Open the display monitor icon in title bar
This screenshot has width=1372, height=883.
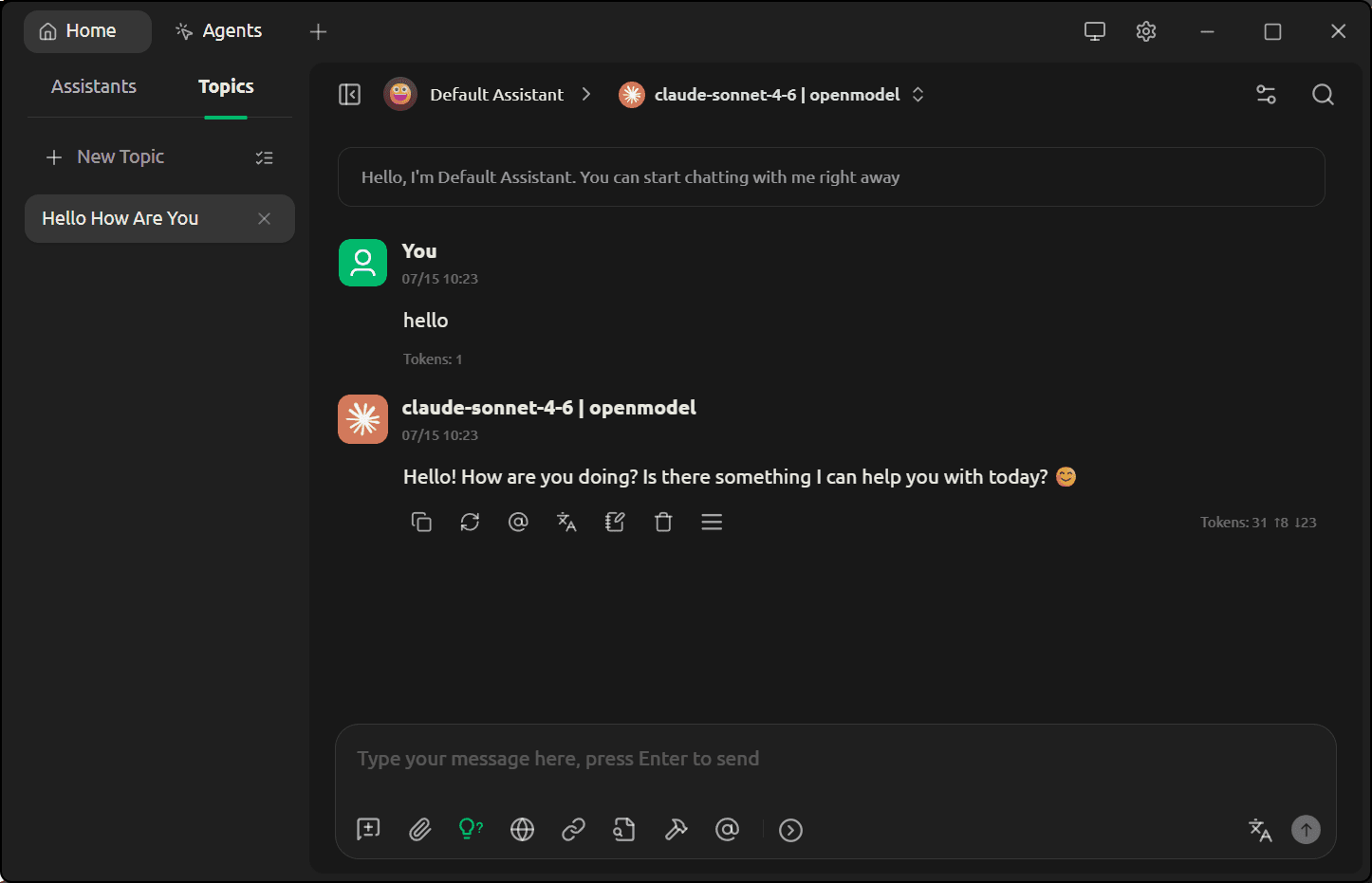(1095, 31)
